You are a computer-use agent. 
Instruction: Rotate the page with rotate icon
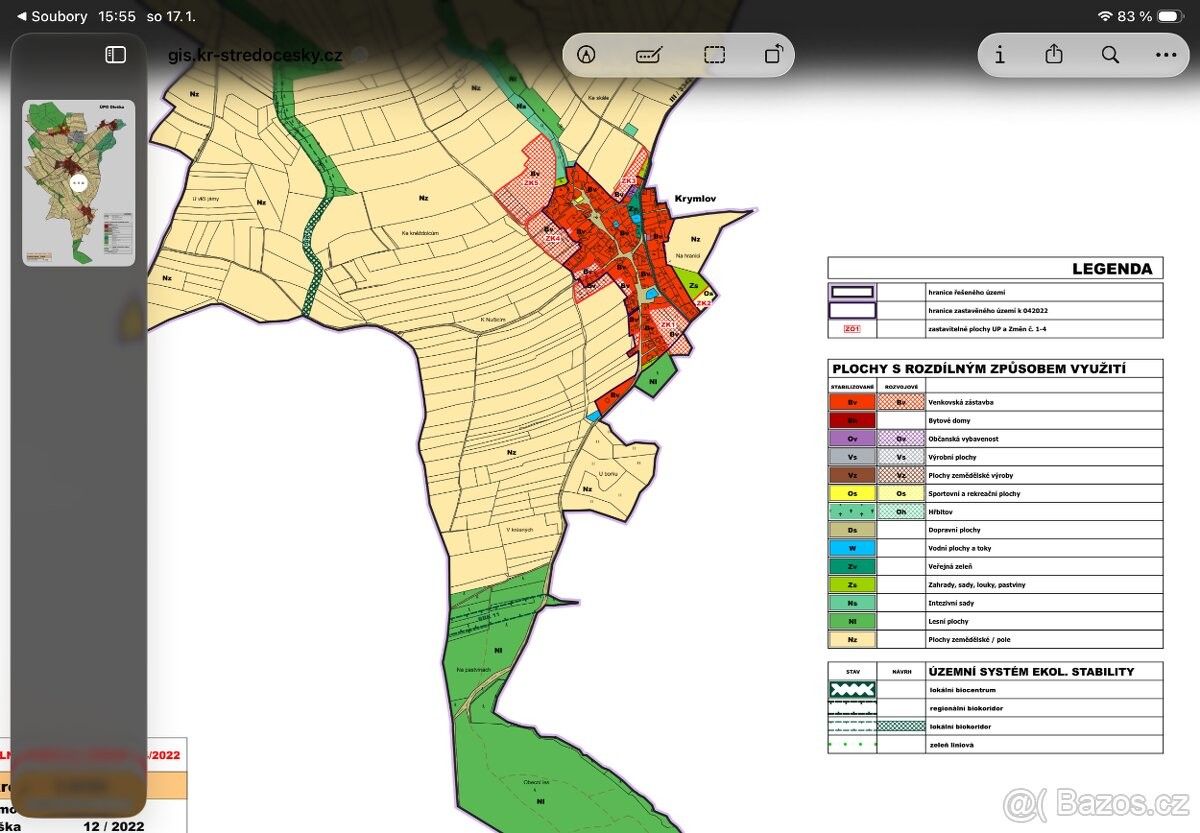click(x=773, y=55)
